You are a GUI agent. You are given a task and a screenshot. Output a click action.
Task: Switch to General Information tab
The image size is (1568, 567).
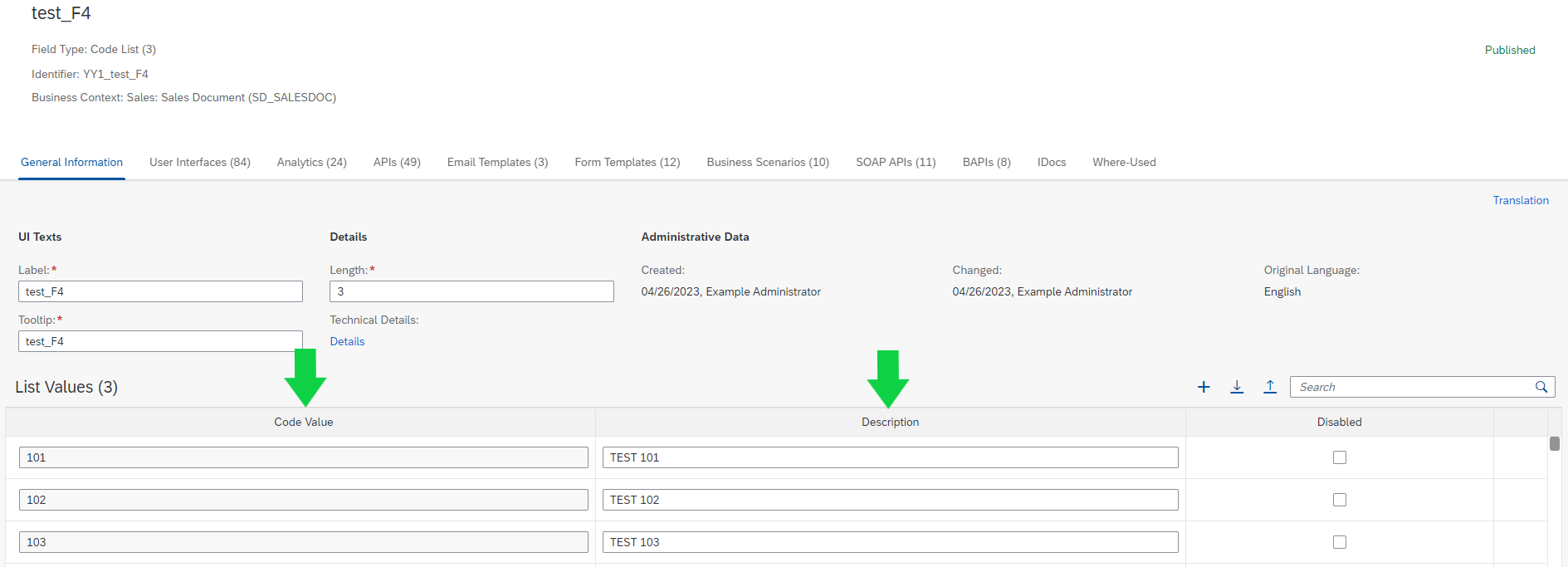point(71,162)
